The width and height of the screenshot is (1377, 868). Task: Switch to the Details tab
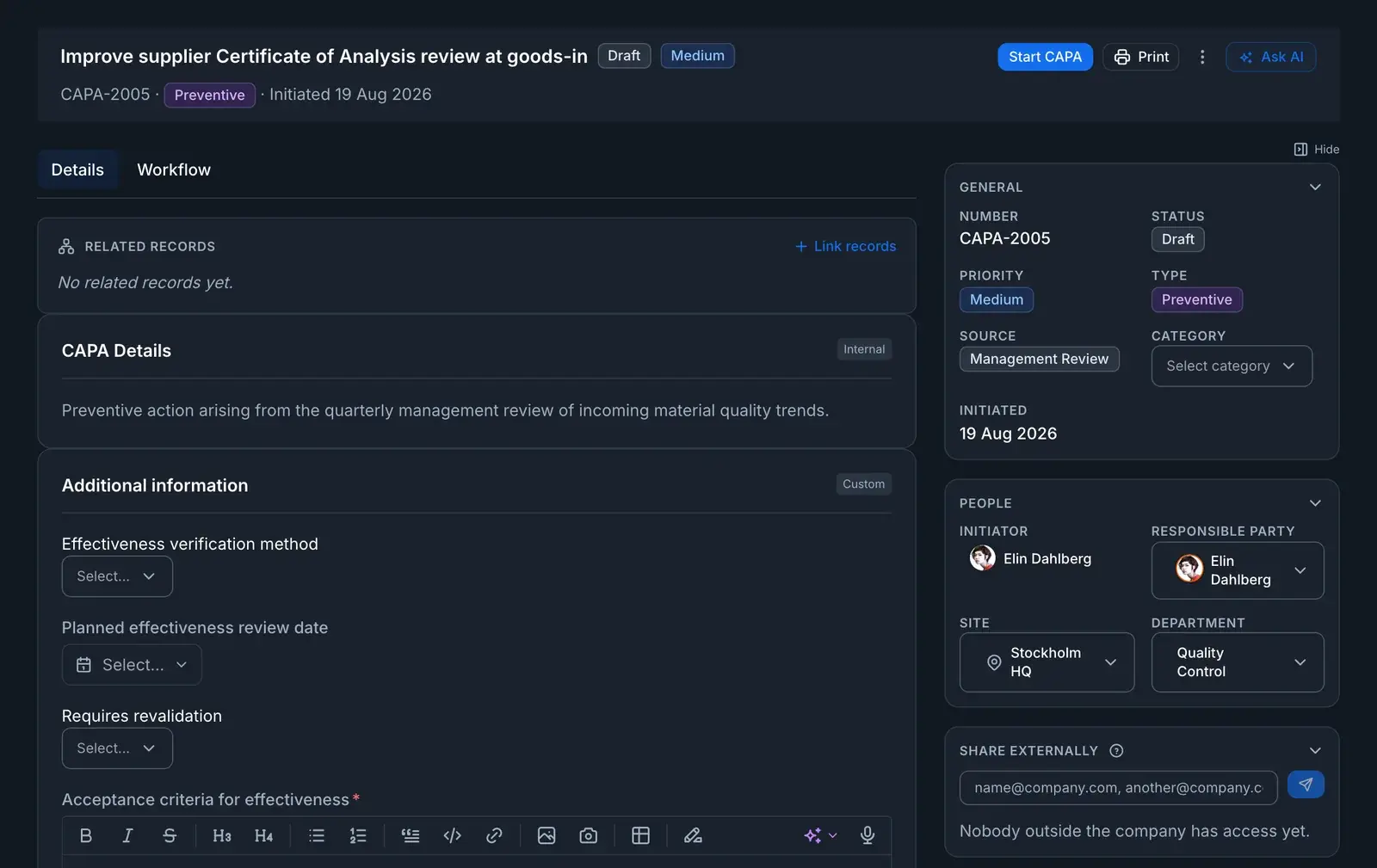tap(77, 169)
